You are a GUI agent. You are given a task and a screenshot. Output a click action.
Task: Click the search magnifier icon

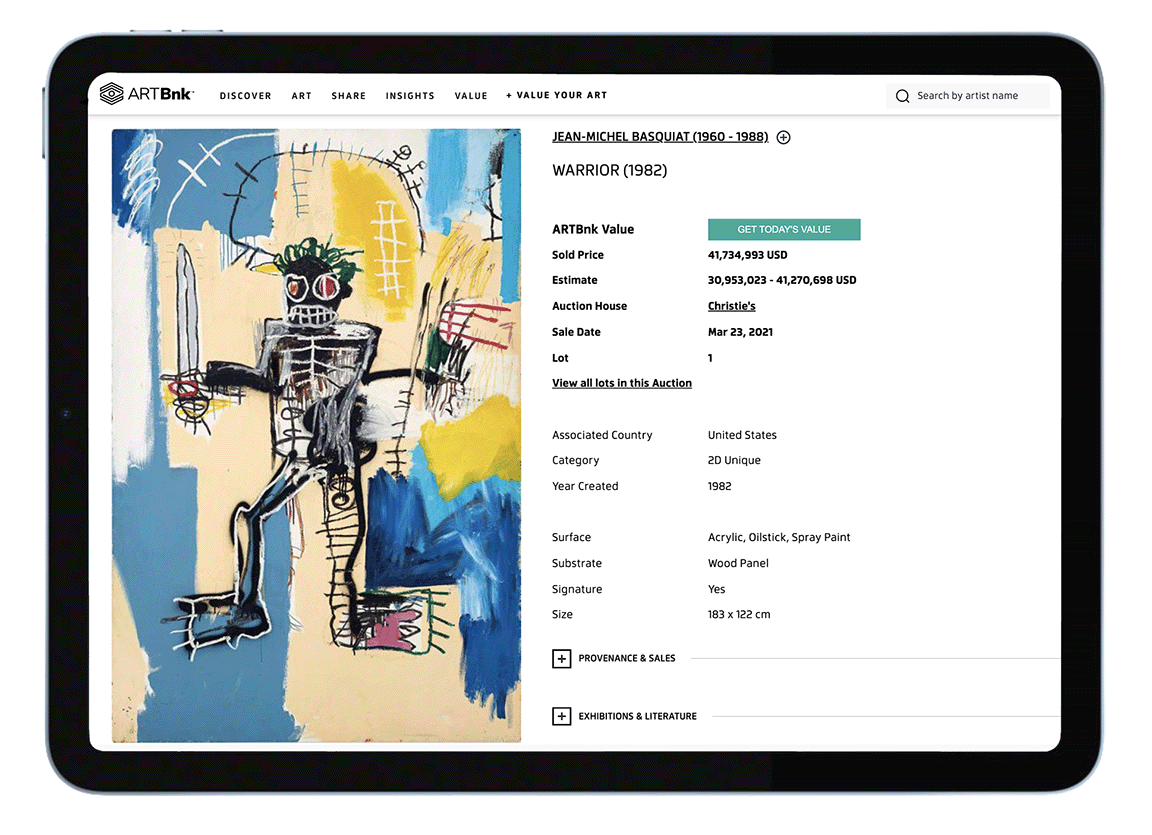tap(902, 96)
